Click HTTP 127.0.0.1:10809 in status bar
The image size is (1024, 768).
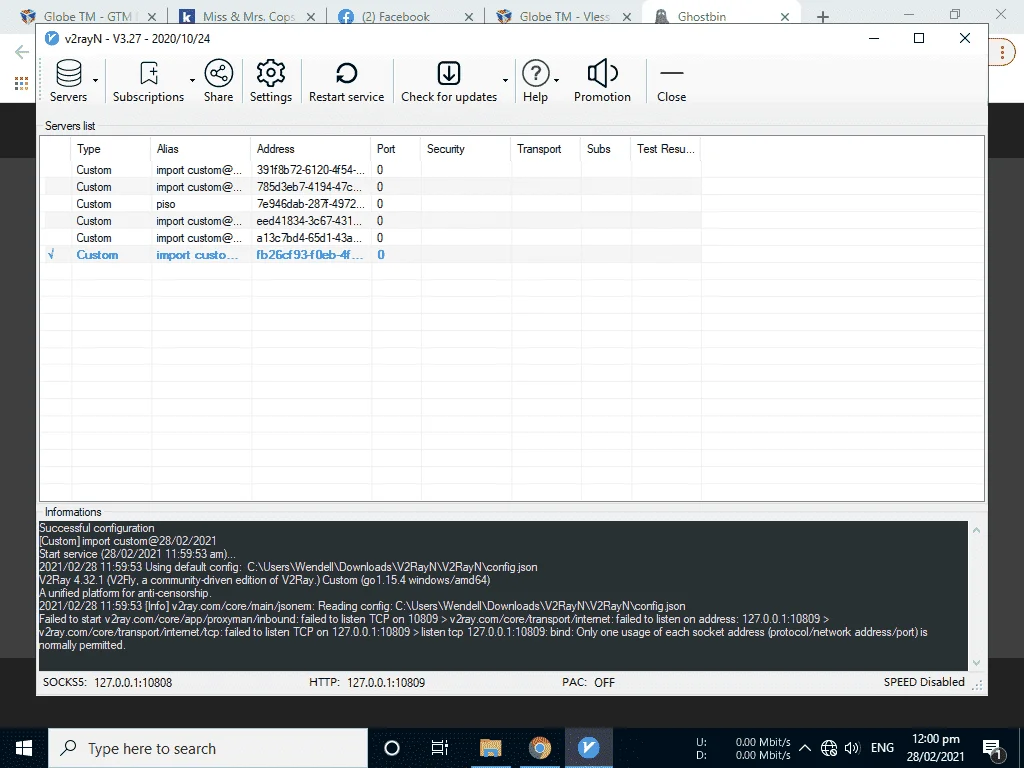[x=367, y=682]
